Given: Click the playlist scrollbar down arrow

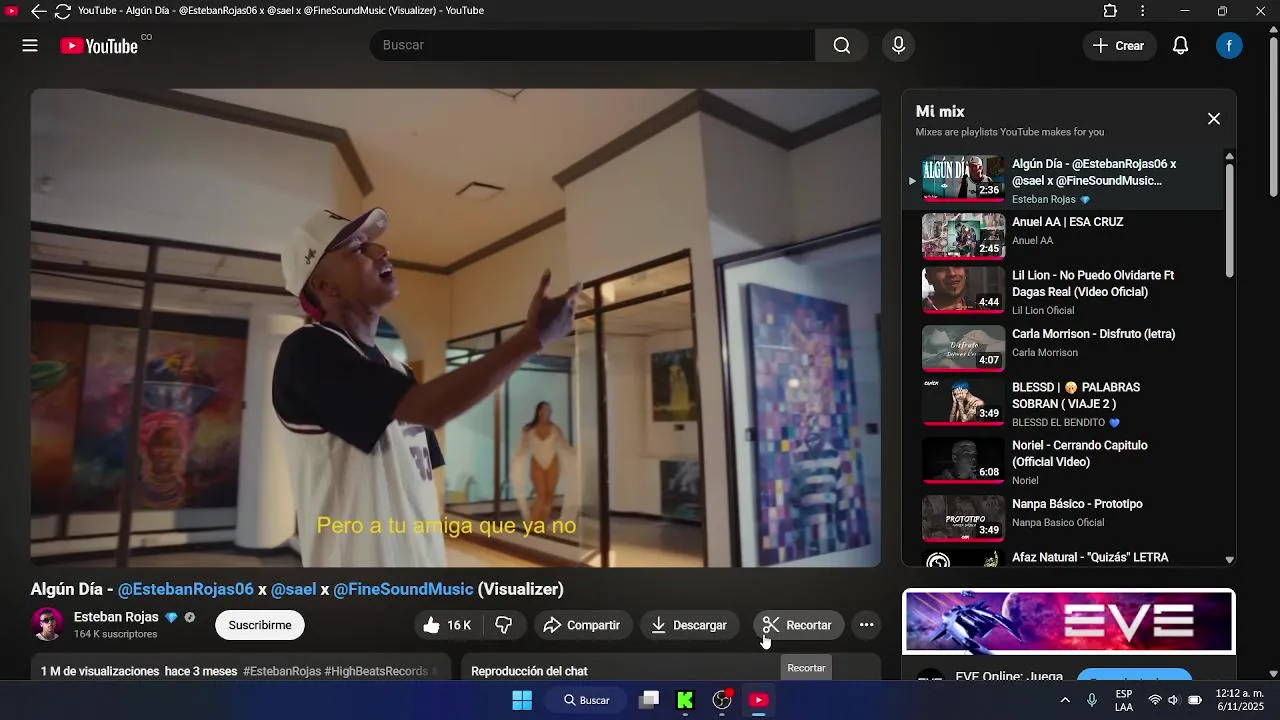Looking at the screenshot, I should 1229,560.
